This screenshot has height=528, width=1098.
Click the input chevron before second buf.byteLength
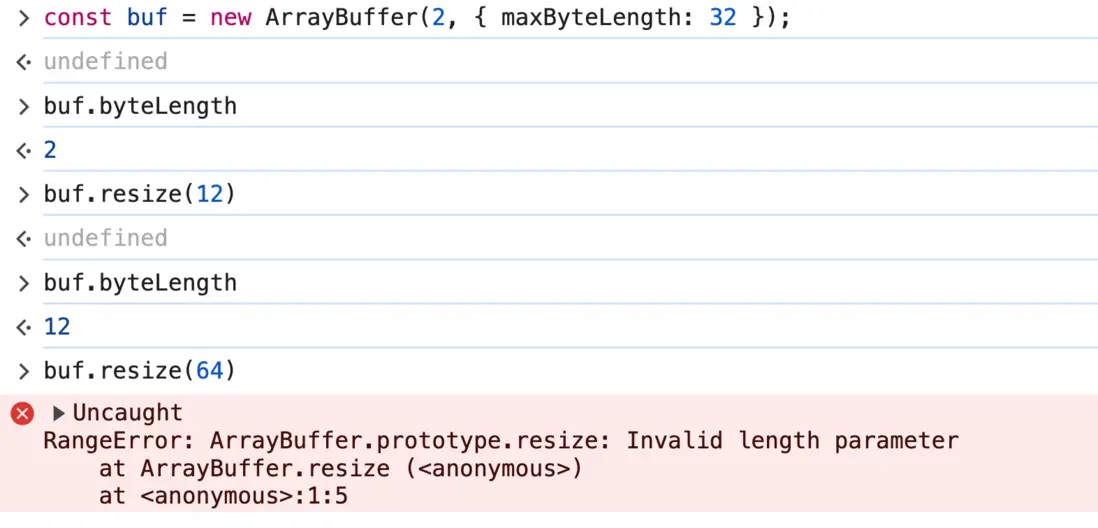pyautogui.click(x=24, y=283)
